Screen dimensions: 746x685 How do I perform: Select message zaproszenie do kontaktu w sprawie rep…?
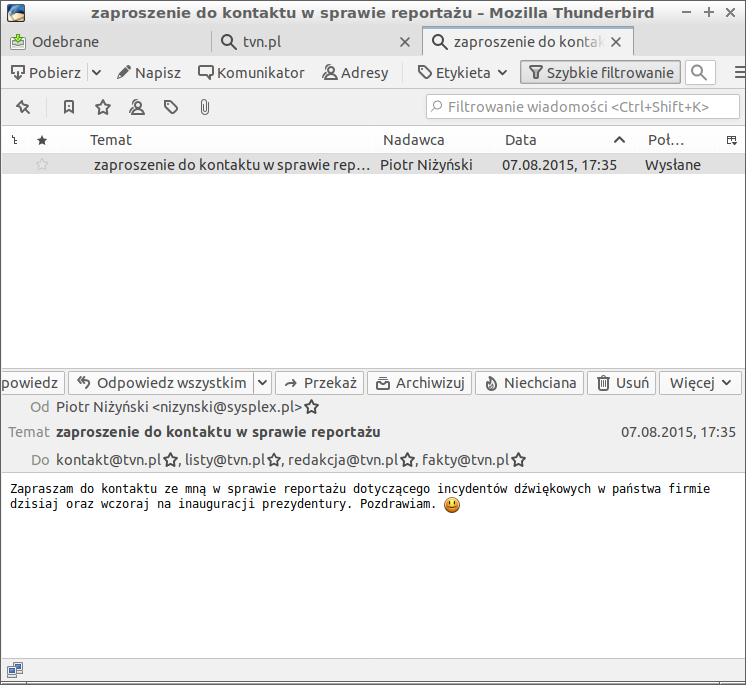232,165
